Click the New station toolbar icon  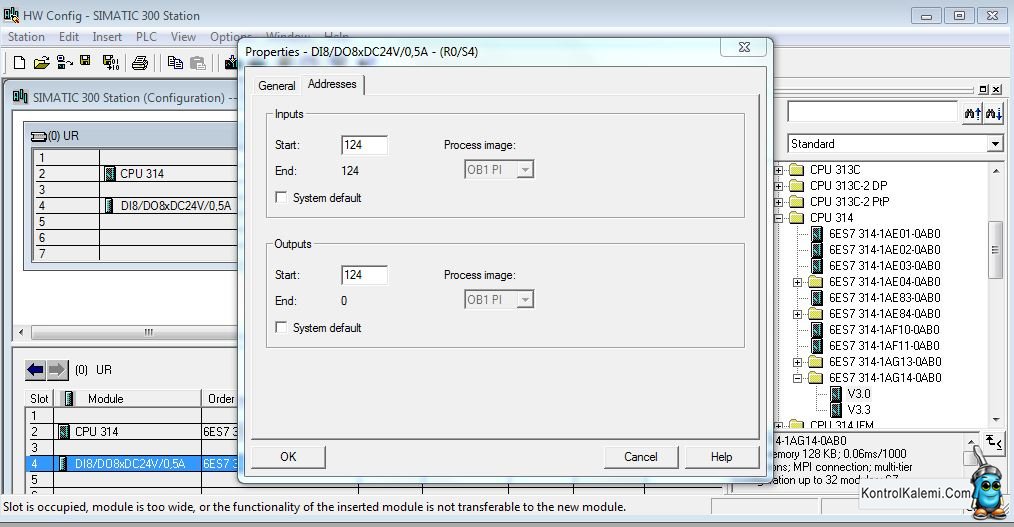click(x=19, y=63)
